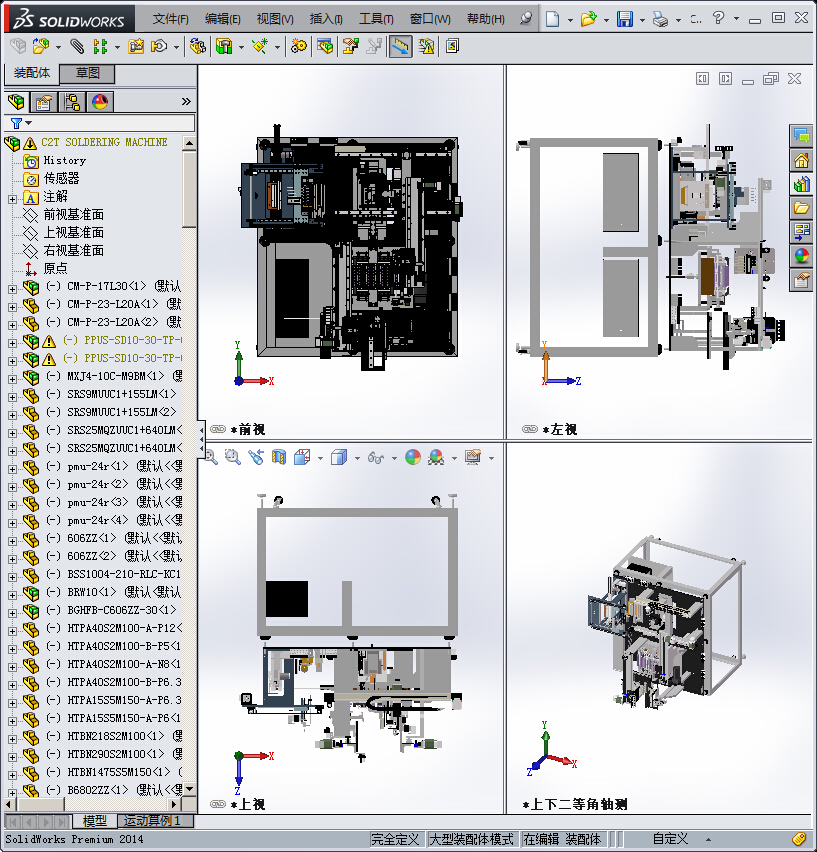This screenshot has height=852, width=817.
Task: Expand the HTBN218S2M100<1> tree node
Action: 12,738
